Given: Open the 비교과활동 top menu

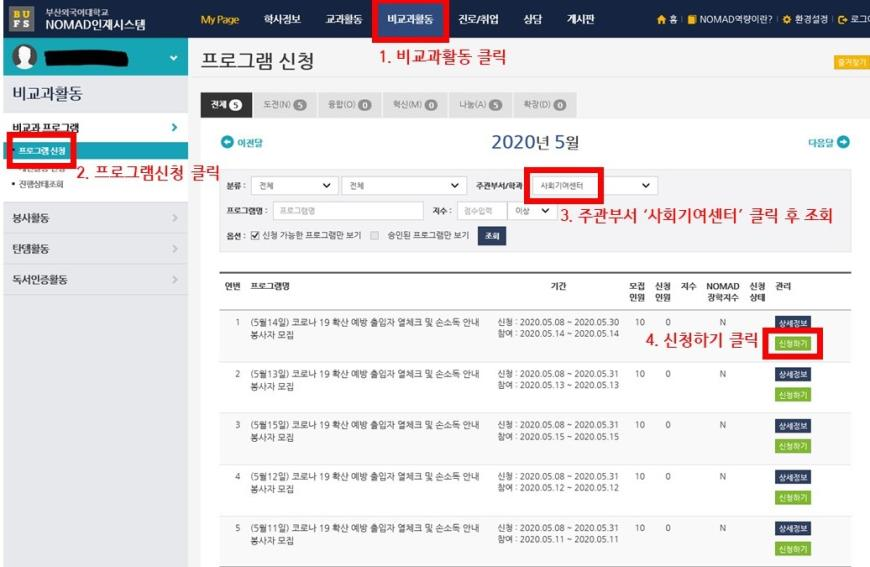Looking at the screenshot, I should pos(410,20).
